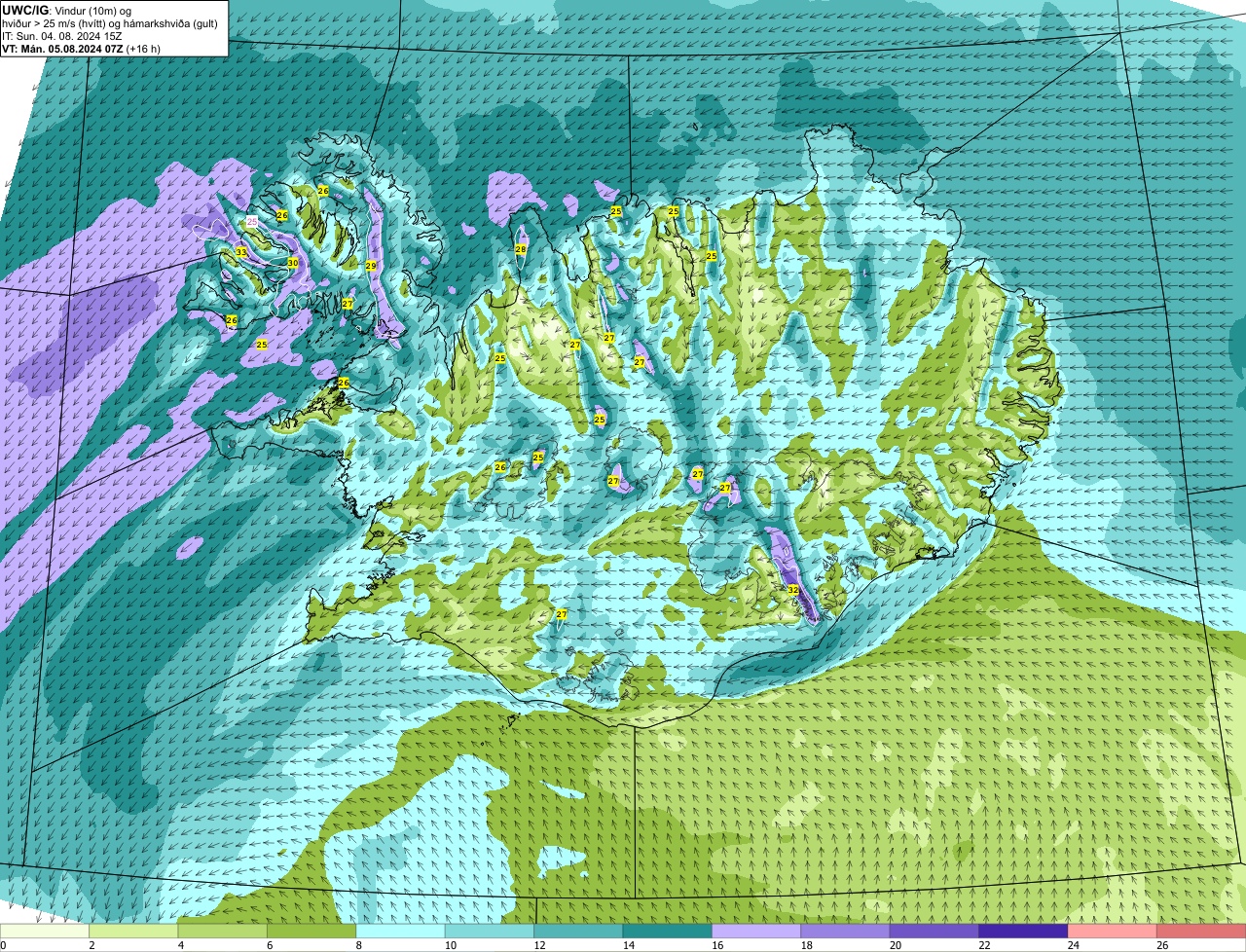The image size is (1246, 952).
Task: Select the teal 12–14 m/s legend swatch
Action: [x=579, y=931]
